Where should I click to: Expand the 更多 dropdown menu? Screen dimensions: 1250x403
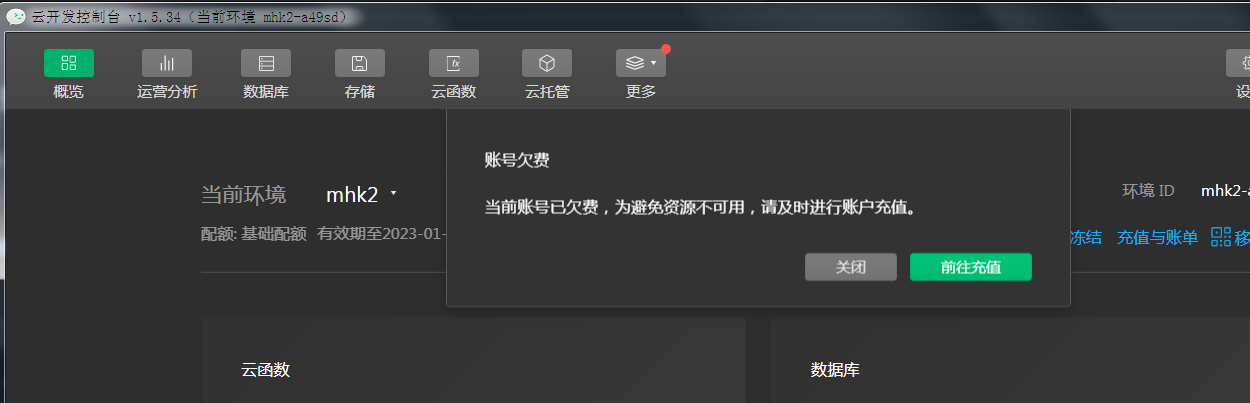(x=641, y=63)
